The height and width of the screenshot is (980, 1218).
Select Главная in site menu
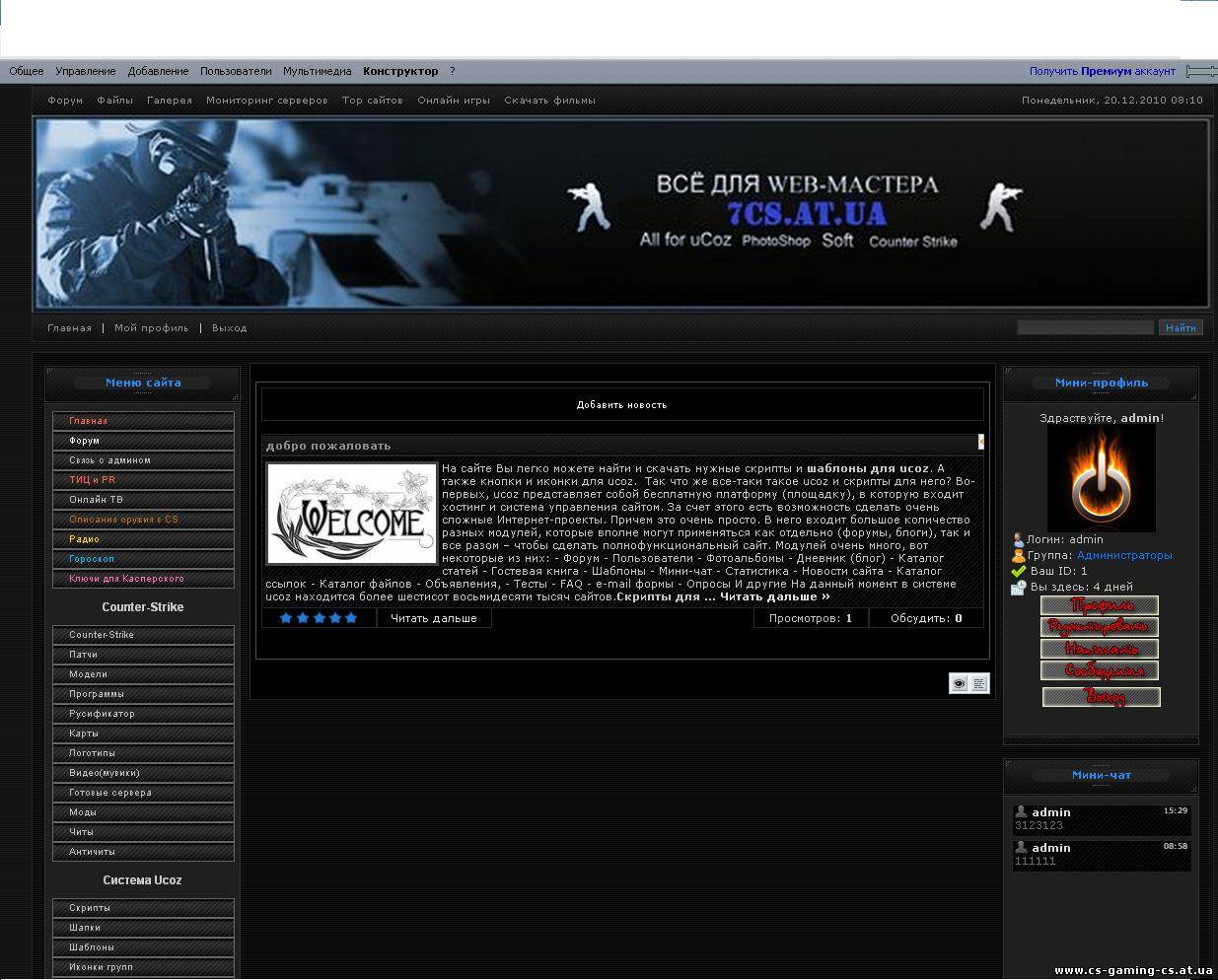tap(143, 421)
